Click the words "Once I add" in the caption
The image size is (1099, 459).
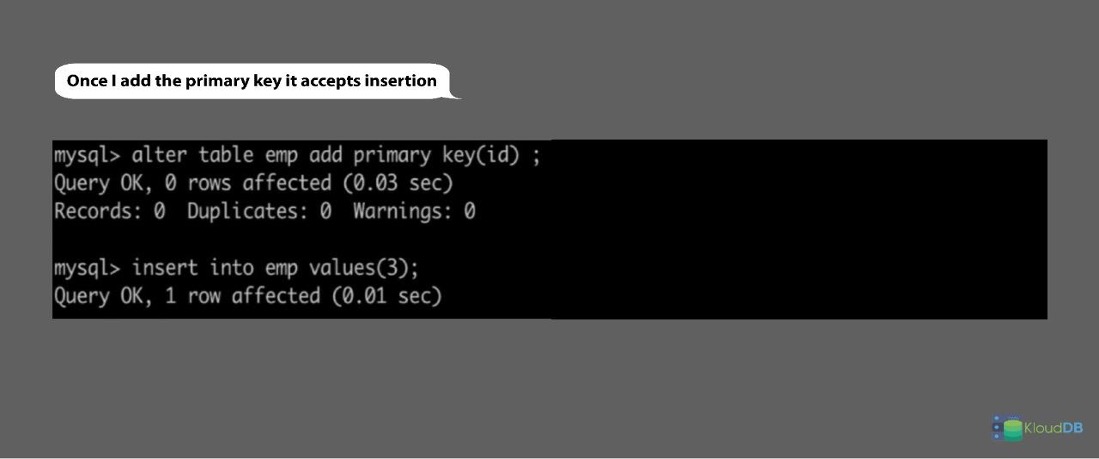coord(107,80)
